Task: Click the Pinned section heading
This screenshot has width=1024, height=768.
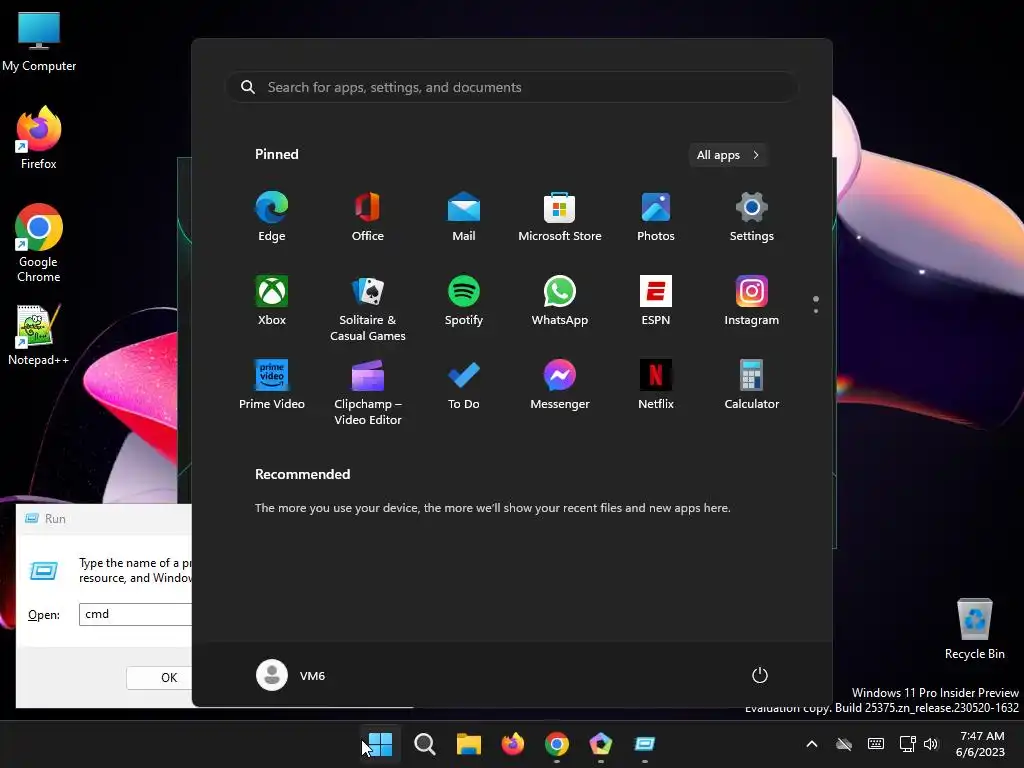Action: click(x=277, y=154)
